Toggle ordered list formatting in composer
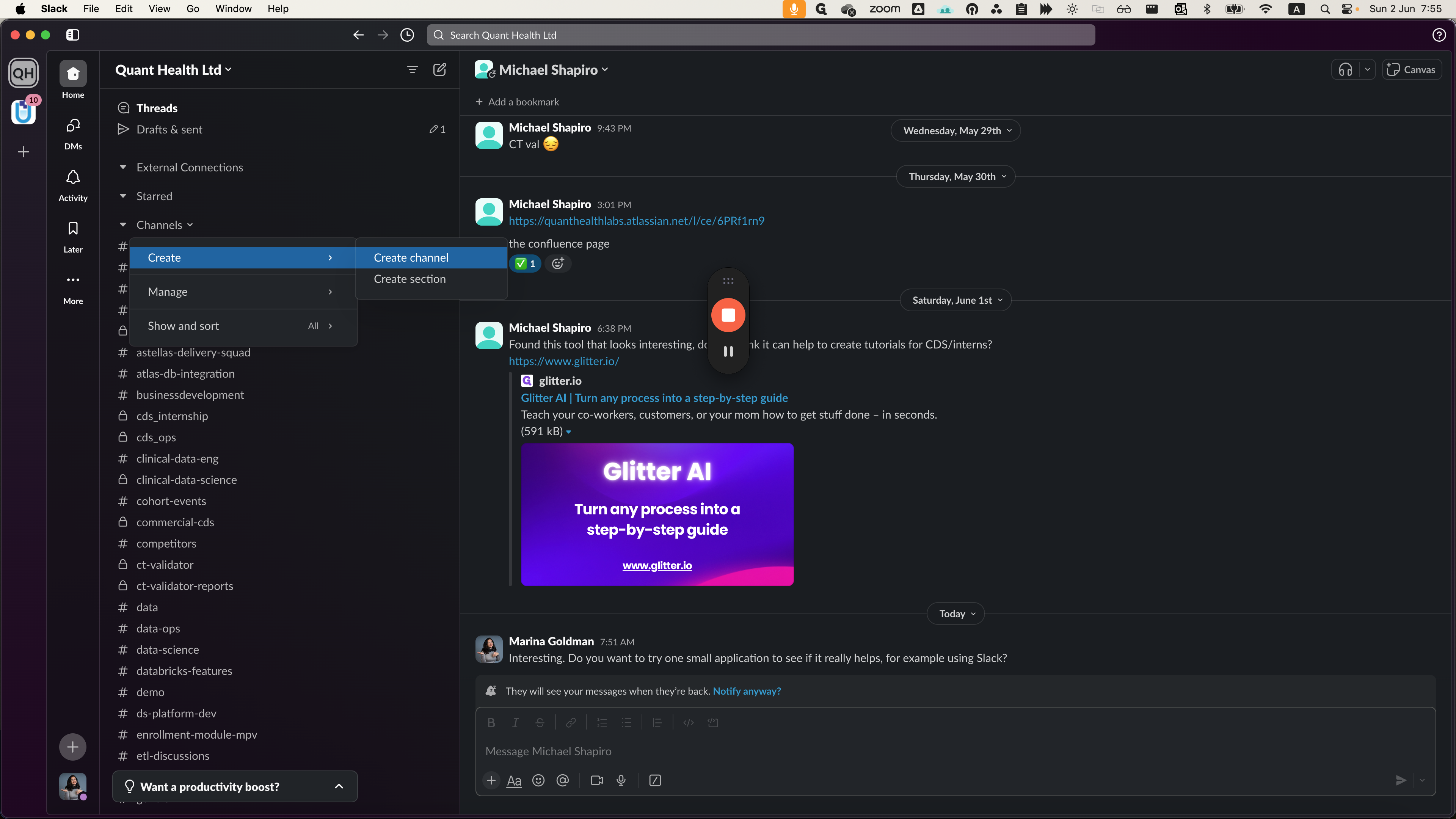Image resolution: width=1456 pixels, height=819 pixels. pyautogui.click(x=602, y=722)
